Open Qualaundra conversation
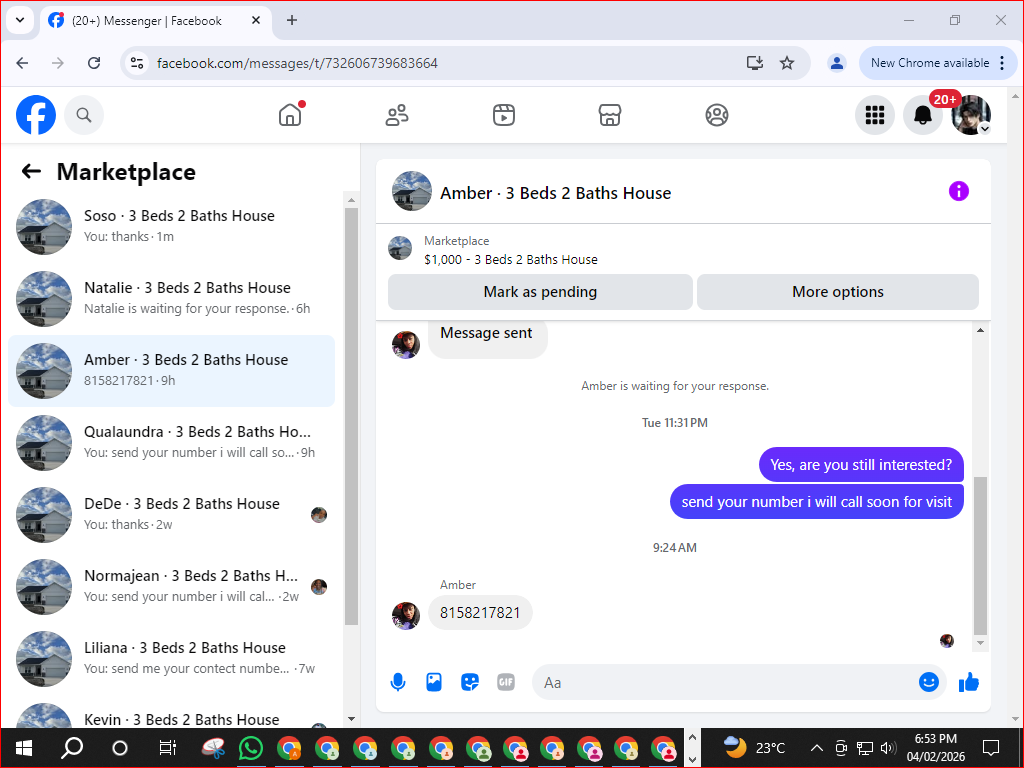 coord(172,442)
